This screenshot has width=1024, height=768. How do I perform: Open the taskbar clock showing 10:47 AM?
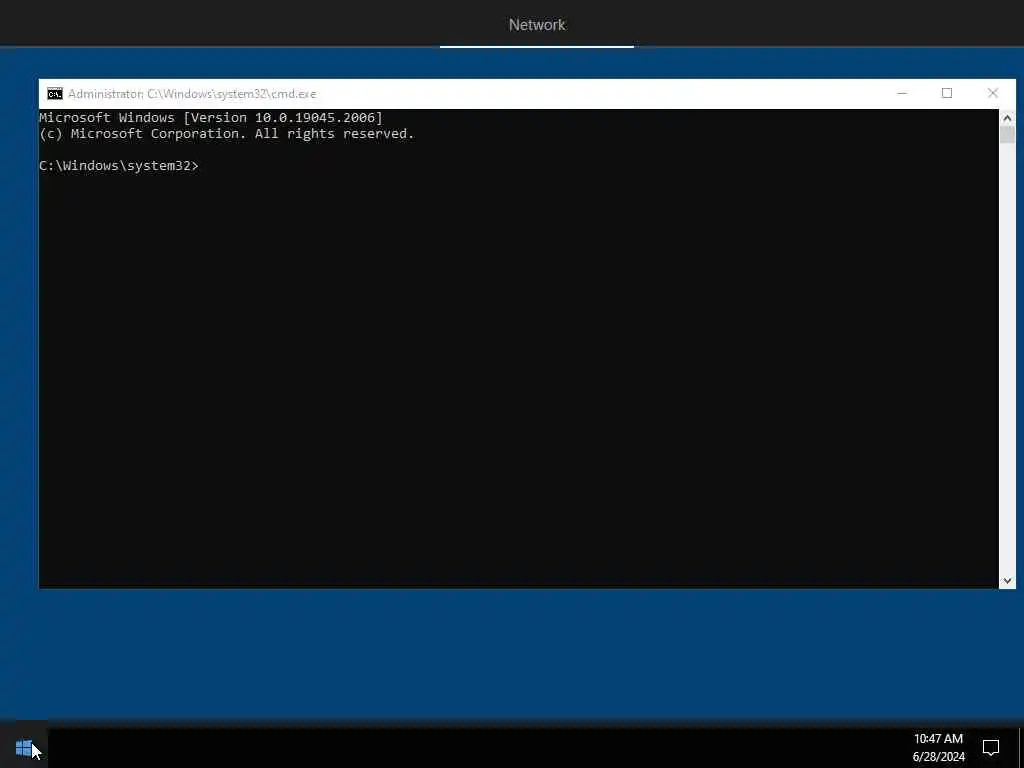[938, 739]
